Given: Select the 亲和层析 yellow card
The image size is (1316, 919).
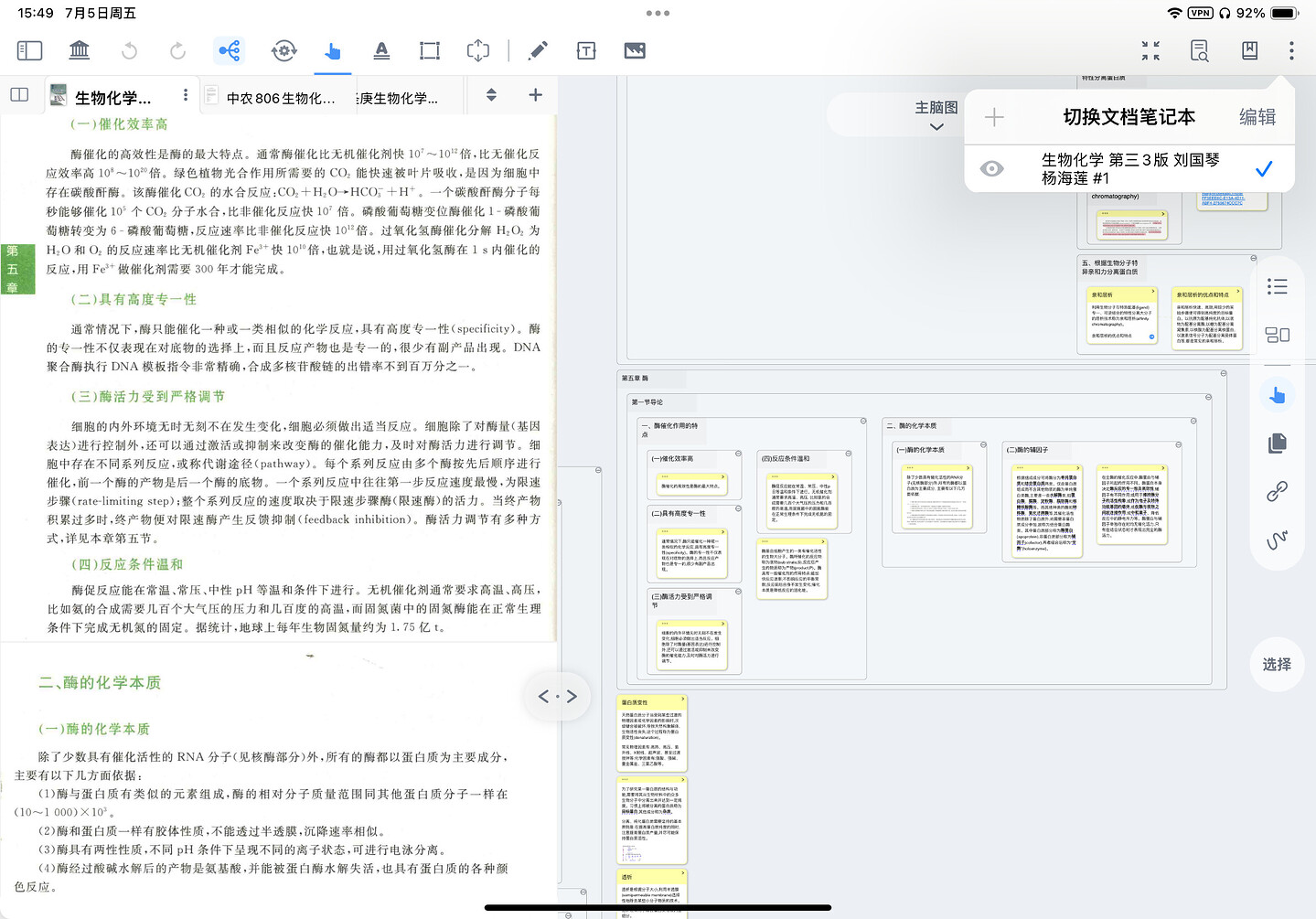Looking at the screenshot, I should tap(1123, 316).
